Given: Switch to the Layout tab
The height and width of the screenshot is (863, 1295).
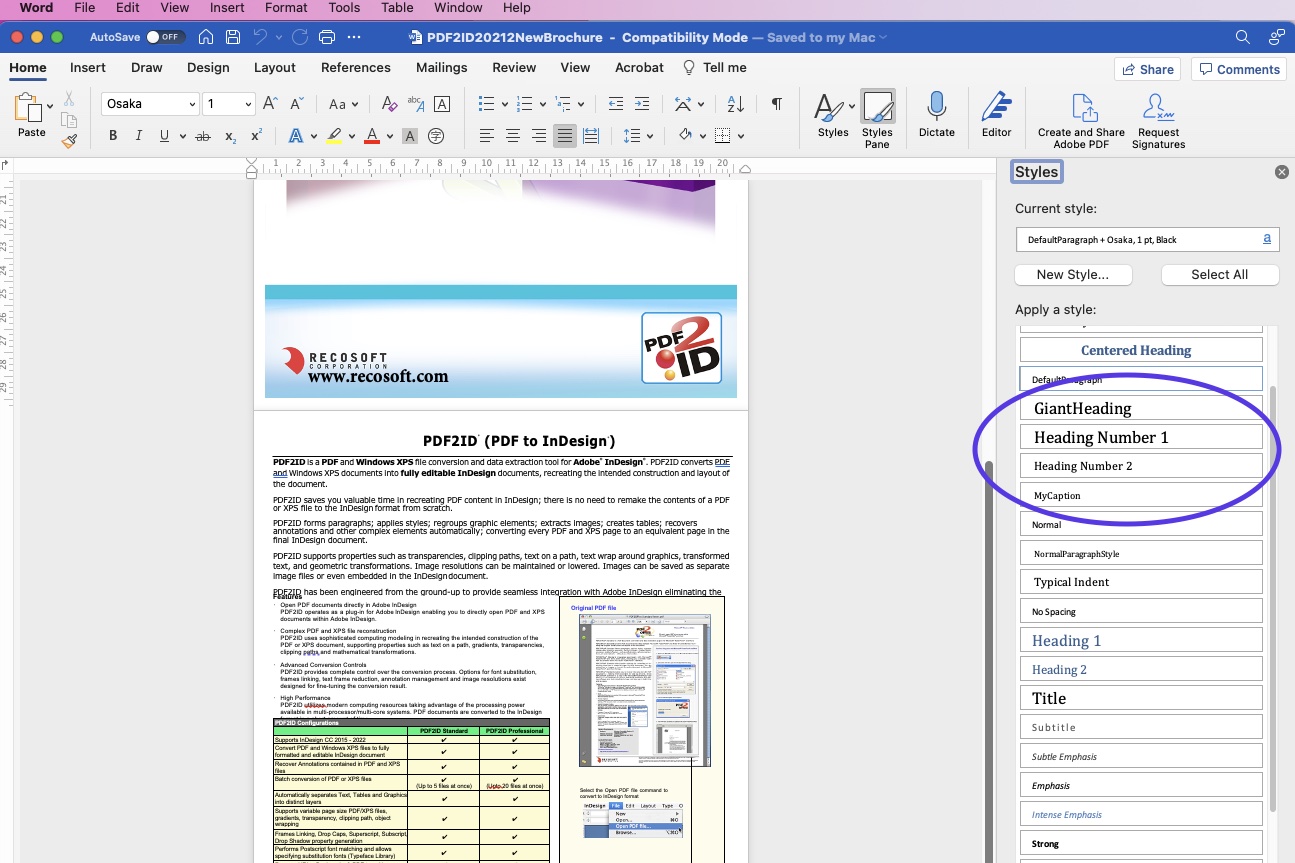Looking at the screenshot, I should point(275,67).
